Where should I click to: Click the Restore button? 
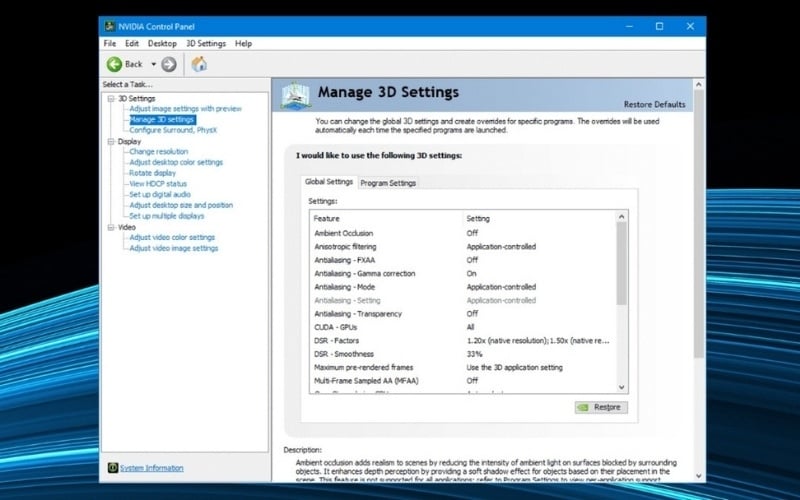[x=602, y=407]
